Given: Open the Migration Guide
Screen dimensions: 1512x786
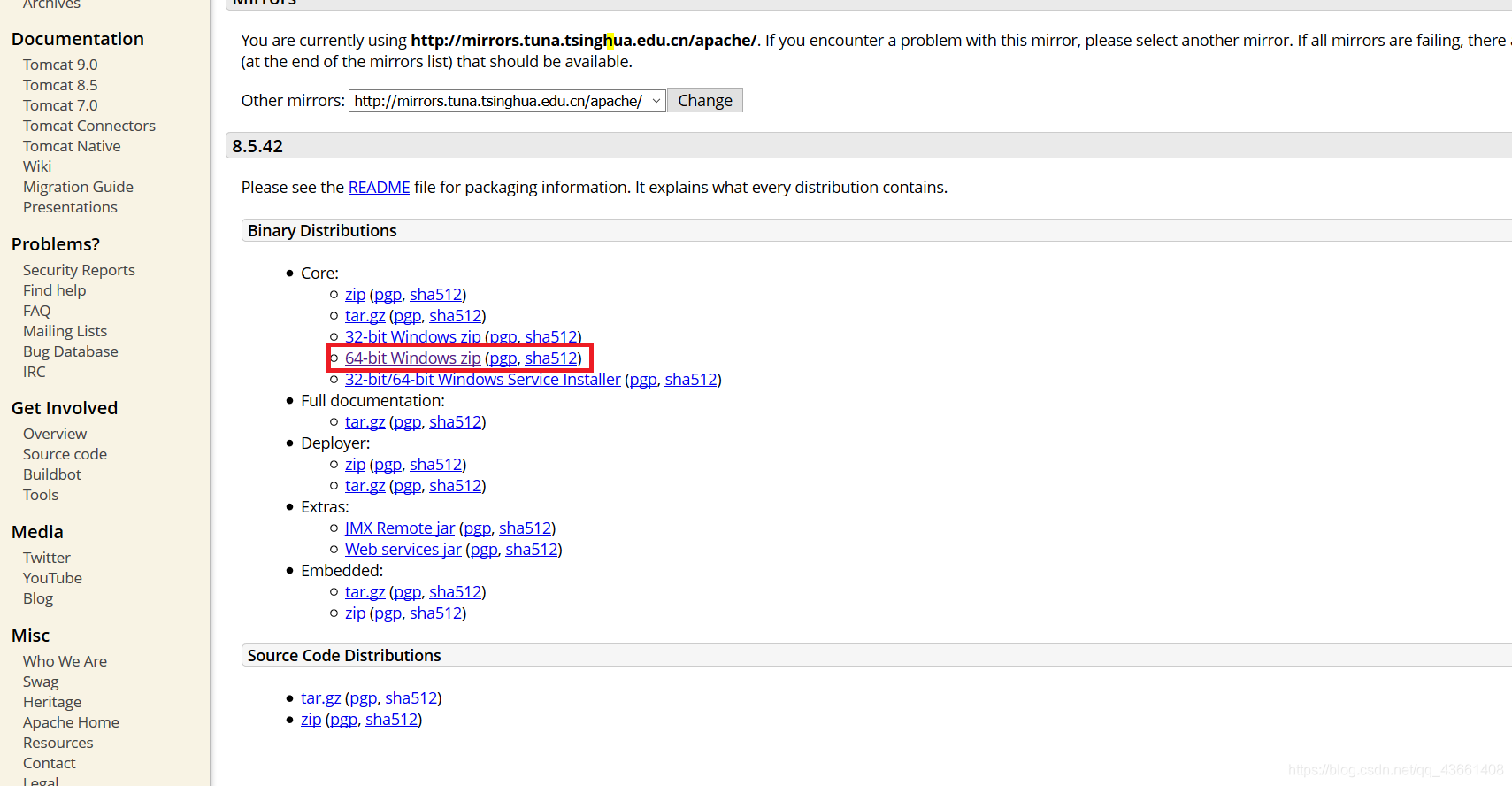Looking at the screenshot, I should point(78,187).
